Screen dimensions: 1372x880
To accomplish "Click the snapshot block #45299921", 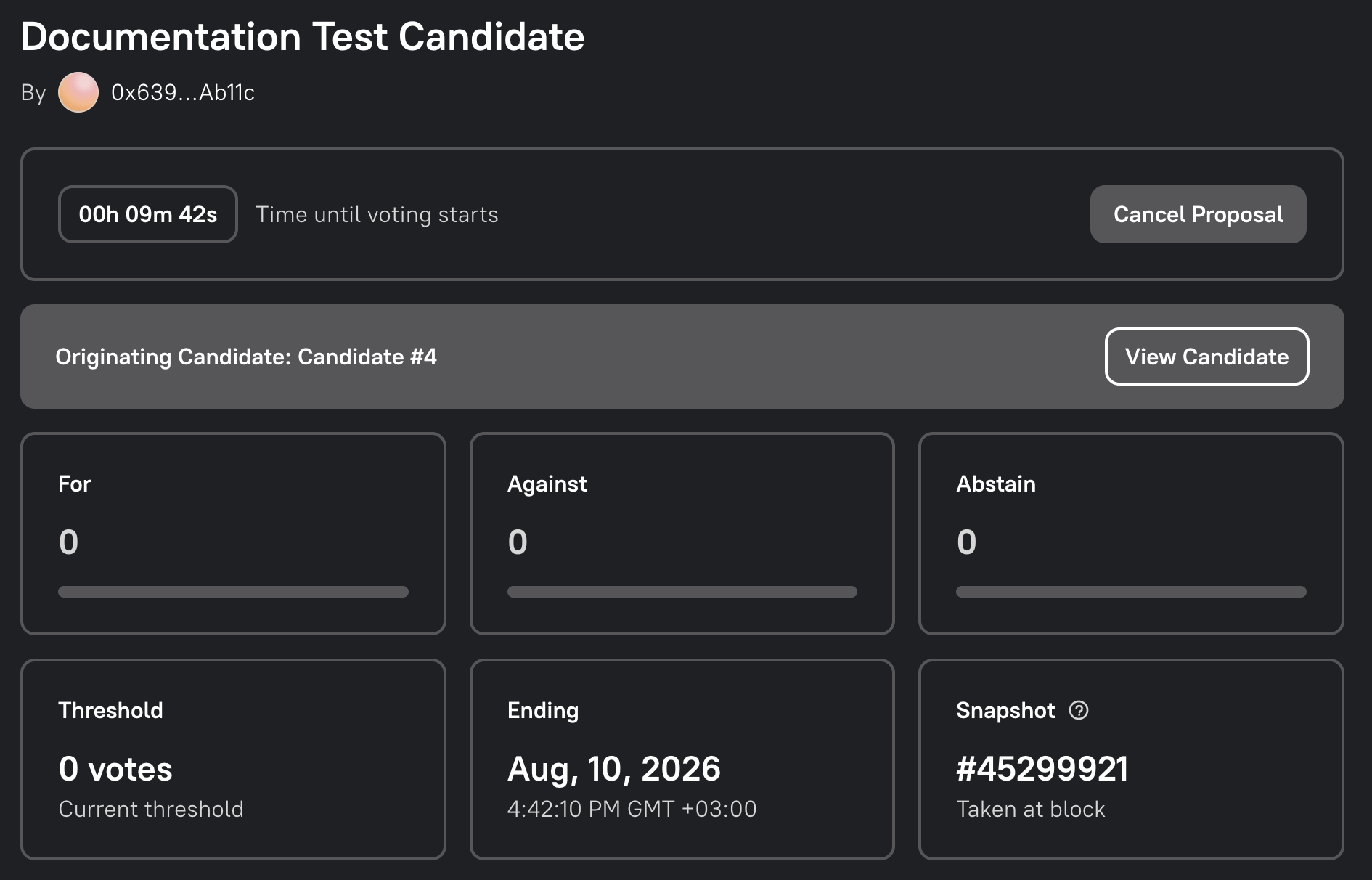I will [x=1042, y=769].
